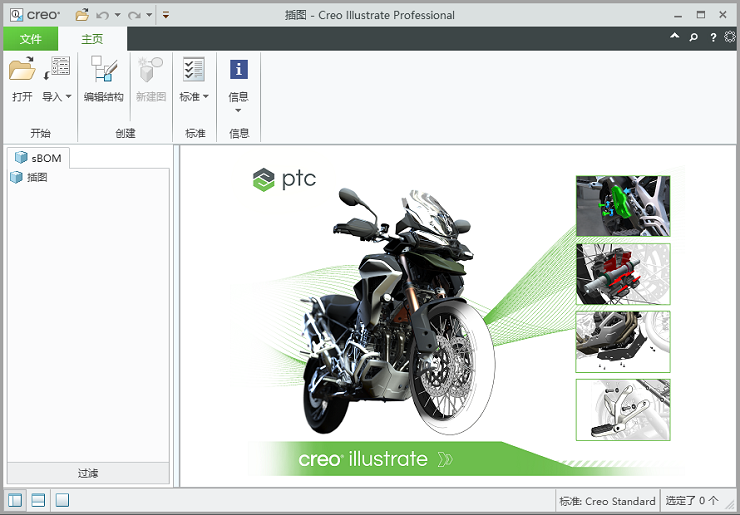Minimize the Creo Illustrate window
Screen dimensions: 740x515
(x=678, y=16)
